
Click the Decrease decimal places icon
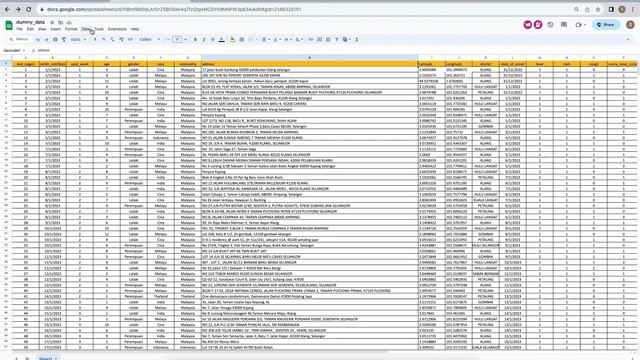[113, 40]
